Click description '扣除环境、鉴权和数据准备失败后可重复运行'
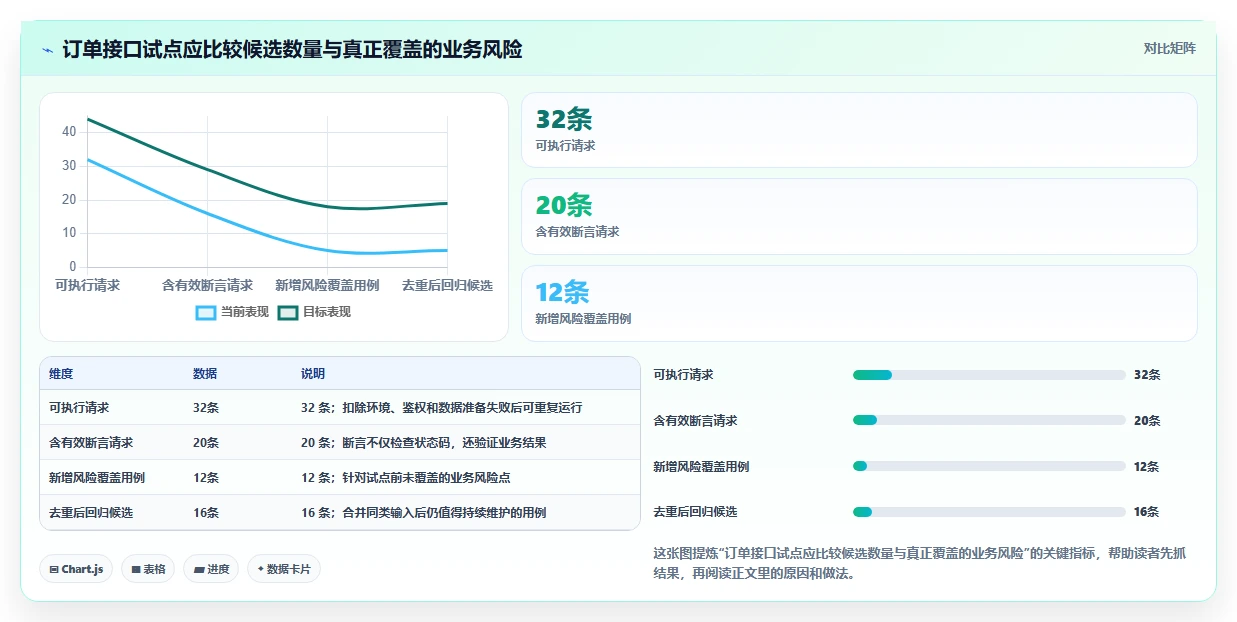 coord(463,408)
